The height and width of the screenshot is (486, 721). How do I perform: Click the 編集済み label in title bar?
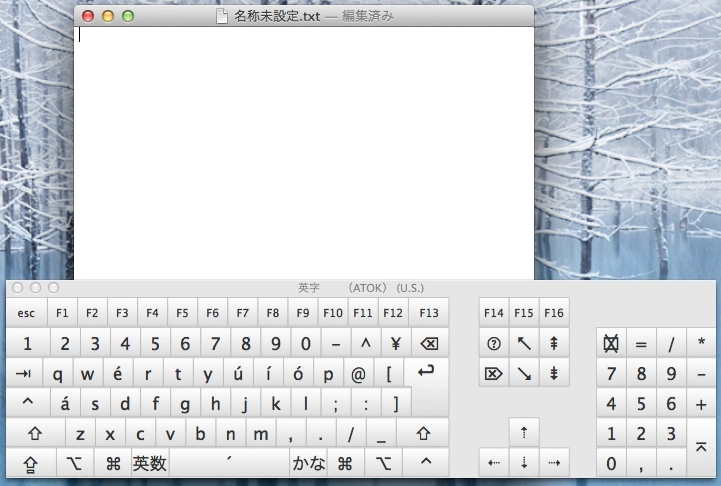(368, 16)
